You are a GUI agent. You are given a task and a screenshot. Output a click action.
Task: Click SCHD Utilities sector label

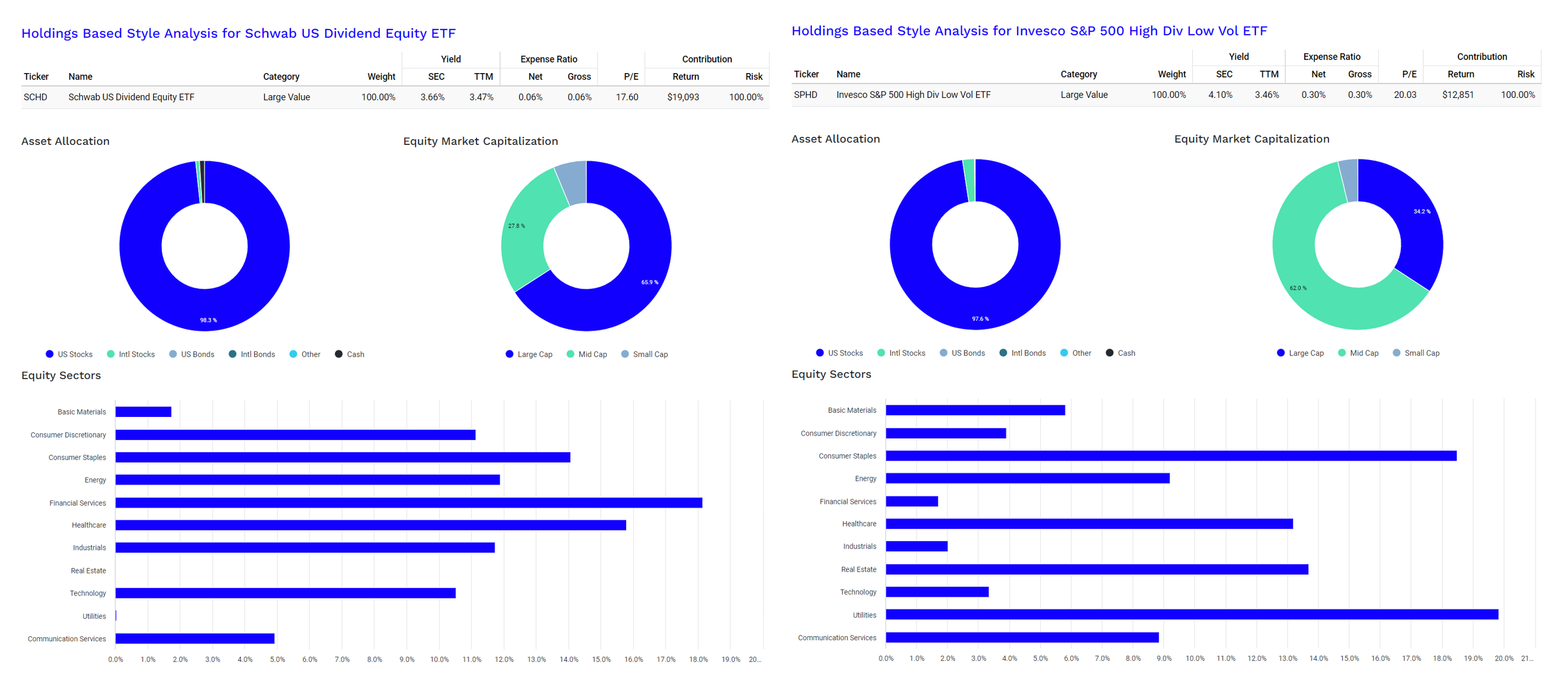(x=95, y=616)
